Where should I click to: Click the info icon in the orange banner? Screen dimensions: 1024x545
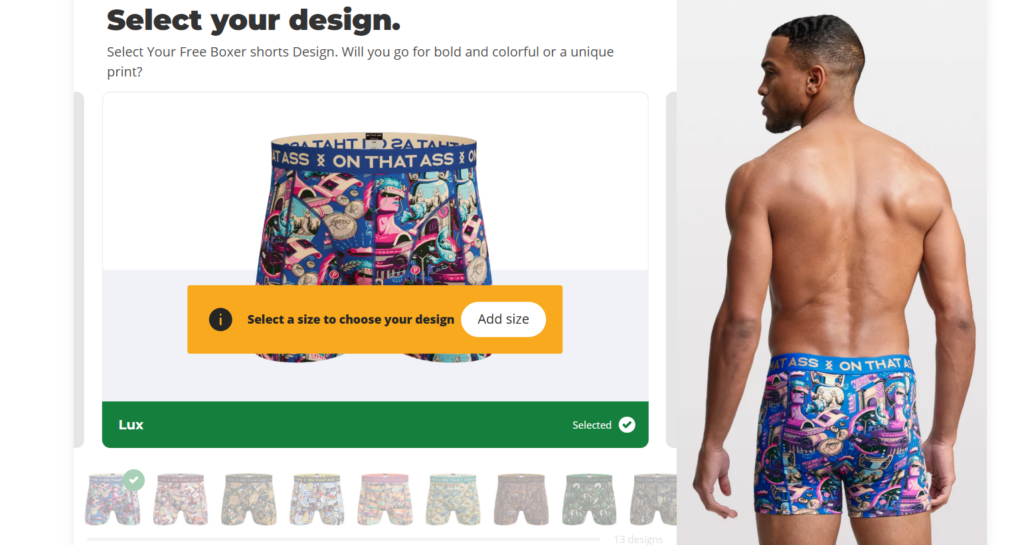[221, 320]
